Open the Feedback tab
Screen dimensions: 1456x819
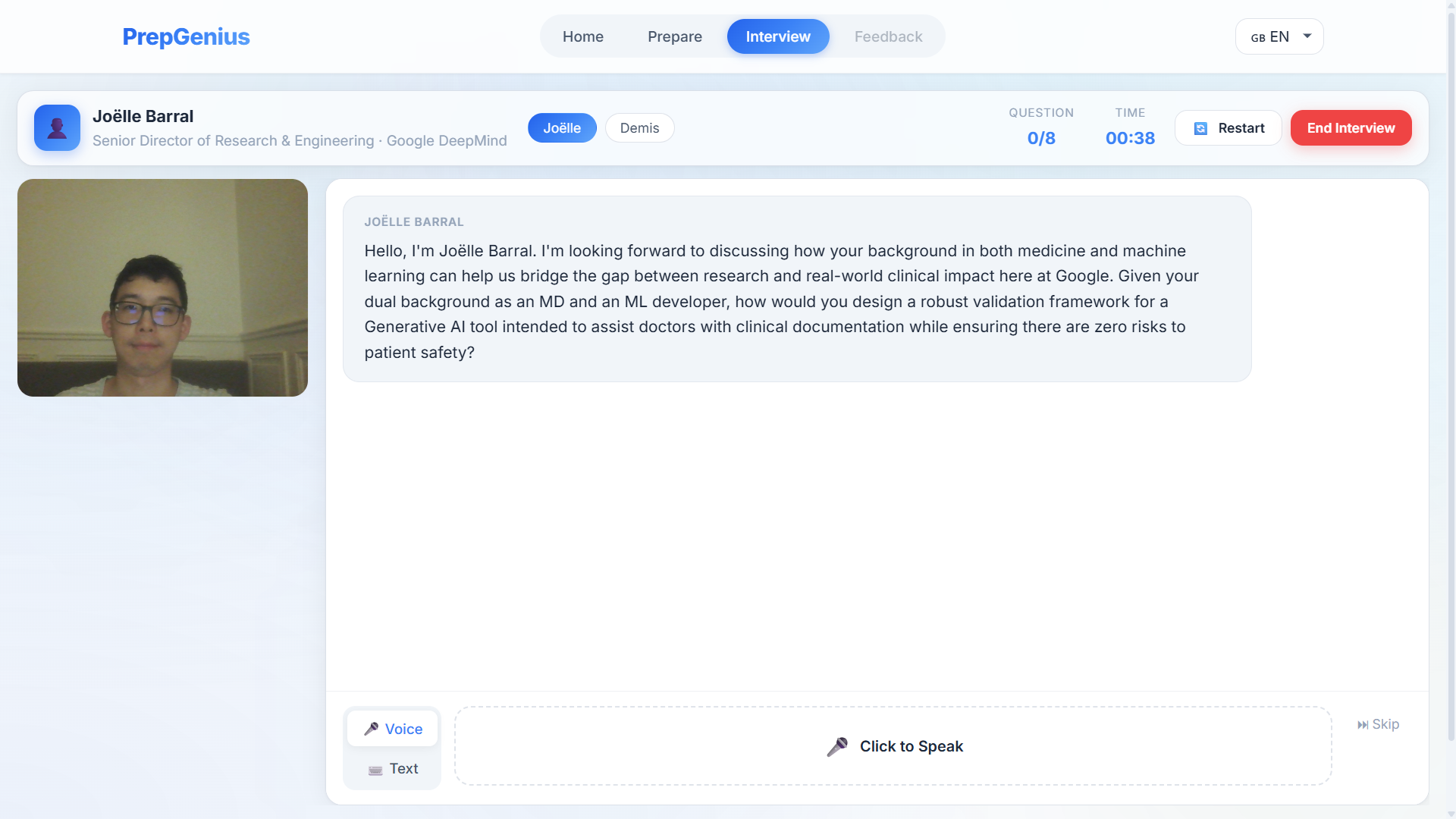pyautogui.click(x=888, y=36)
